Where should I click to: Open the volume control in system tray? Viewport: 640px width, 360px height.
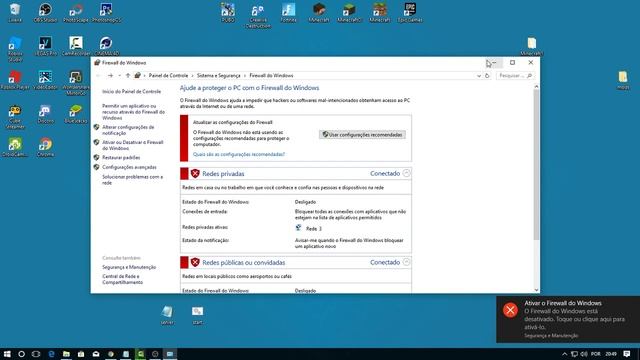[584, 354]
